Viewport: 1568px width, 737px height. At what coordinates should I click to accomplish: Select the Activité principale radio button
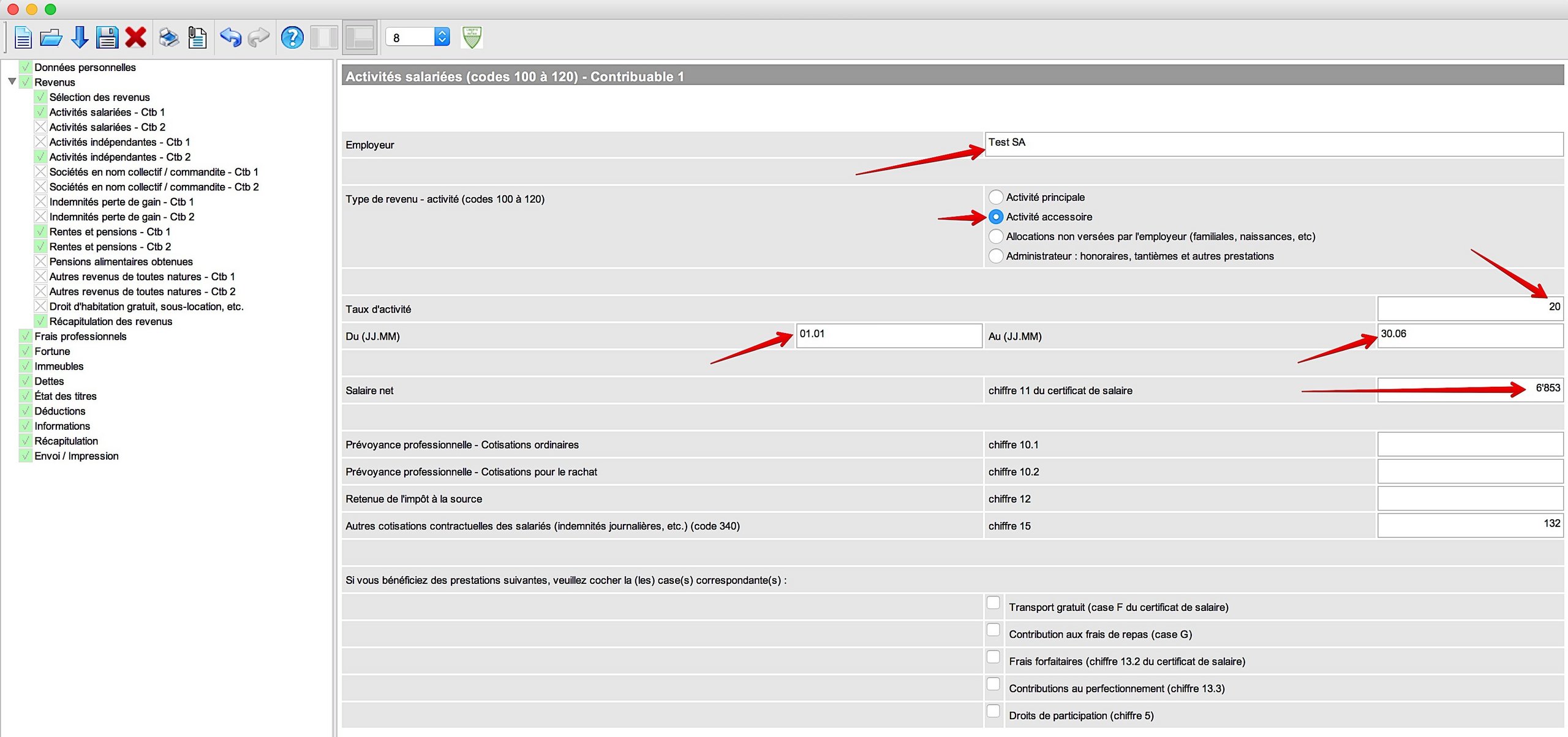996,197
